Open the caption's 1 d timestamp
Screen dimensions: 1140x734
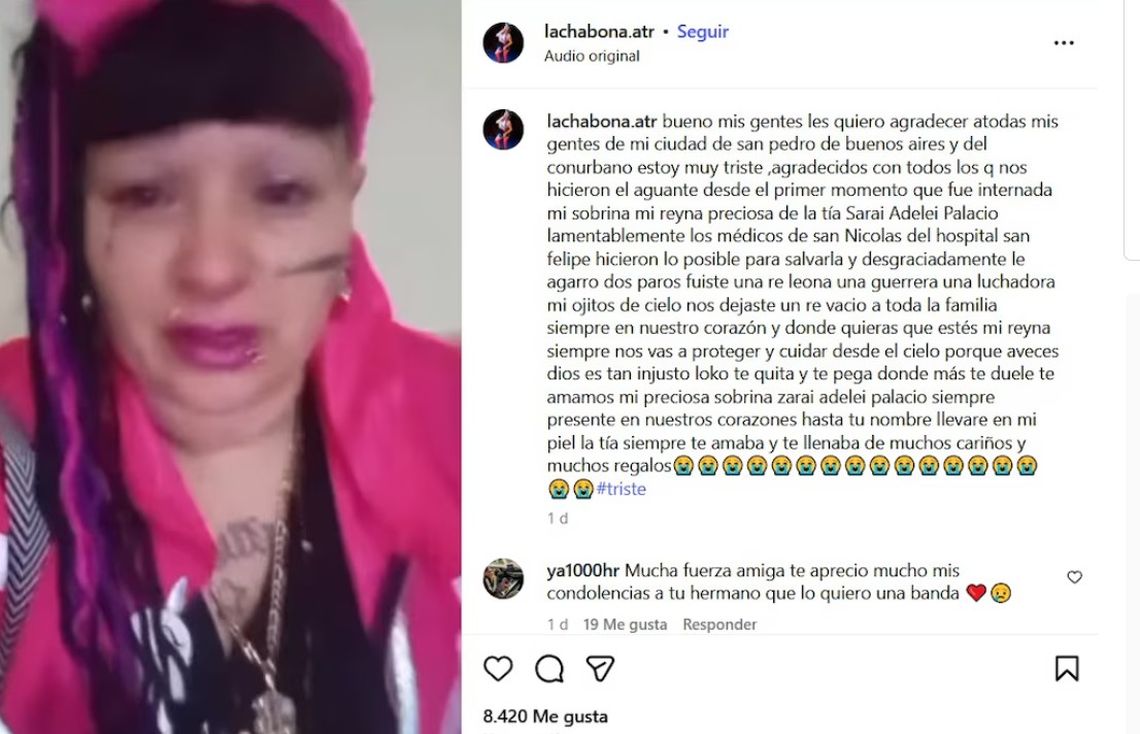point(558,518)
